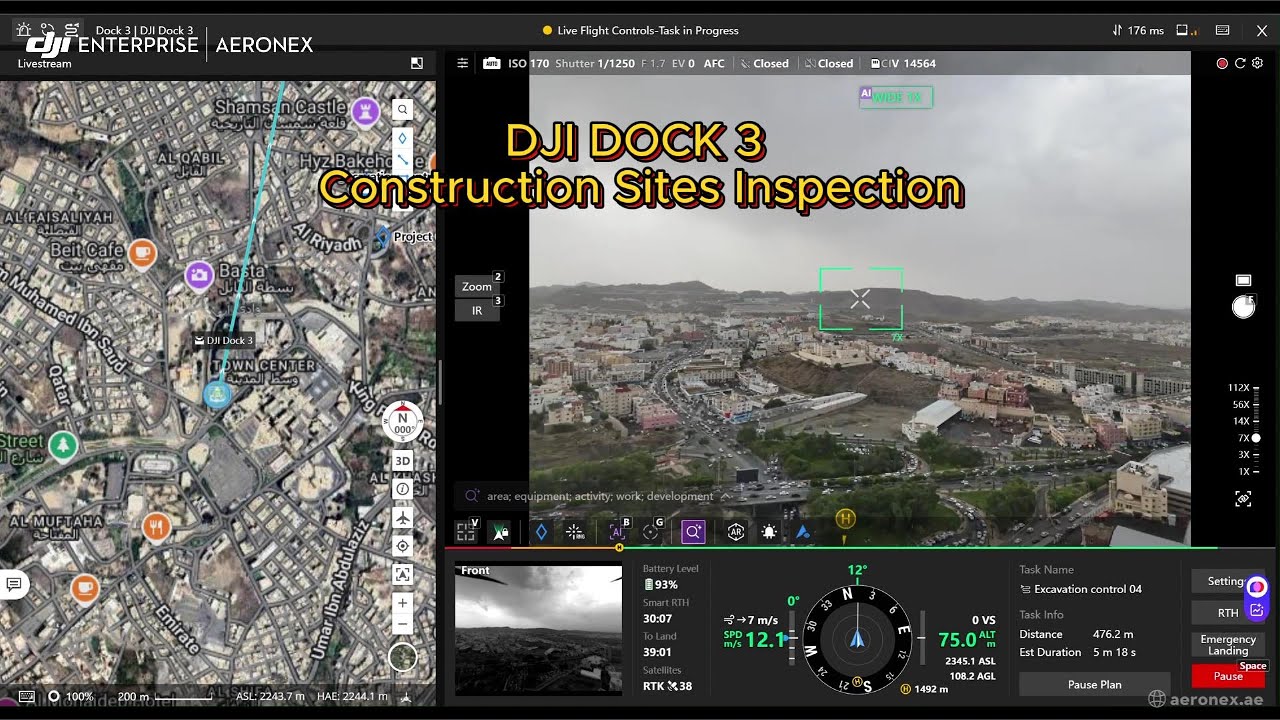Switch to Zoom camera tab
Image resolution: width=1280 pixels, height=720 pixels.
tap(477, 286)
